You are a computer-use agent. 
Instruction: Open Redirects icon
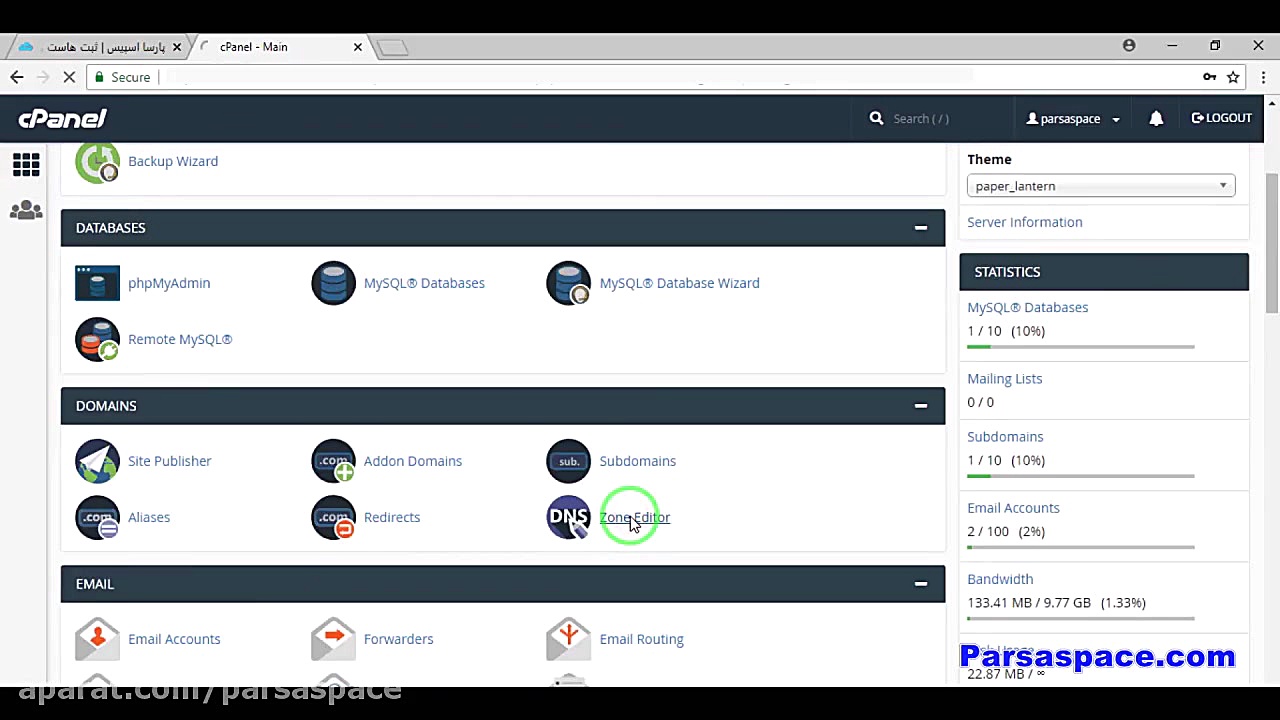pyautogui.click(x=333, y=517)
